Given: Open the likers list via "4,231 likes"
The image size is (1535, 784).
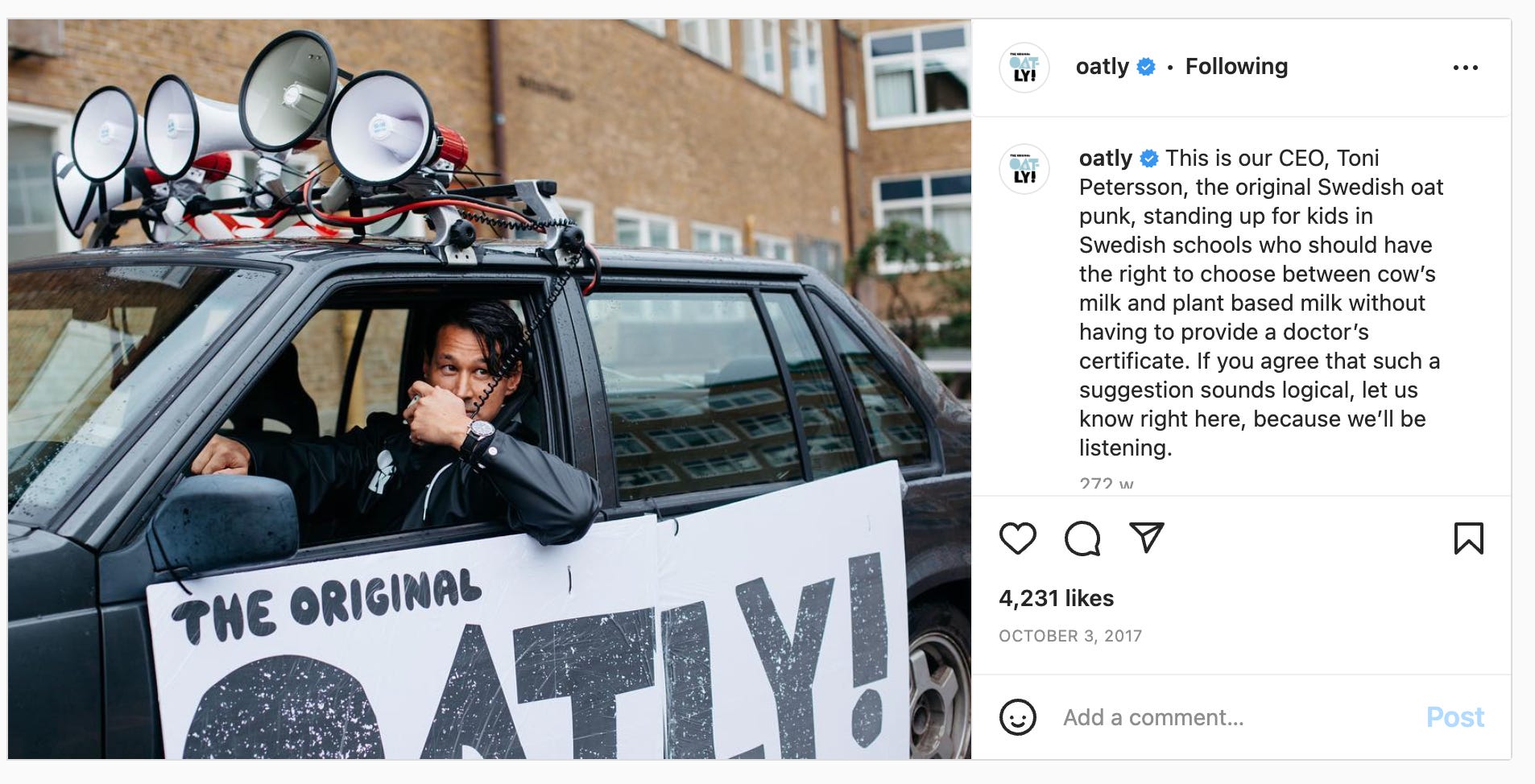Looking at the screenshot, I should coord(1056,598).
